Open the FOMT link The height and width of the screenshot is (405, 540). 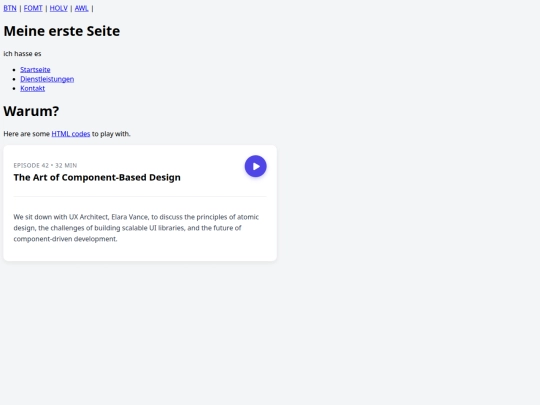pyautogui.click(x=33, y=8)
